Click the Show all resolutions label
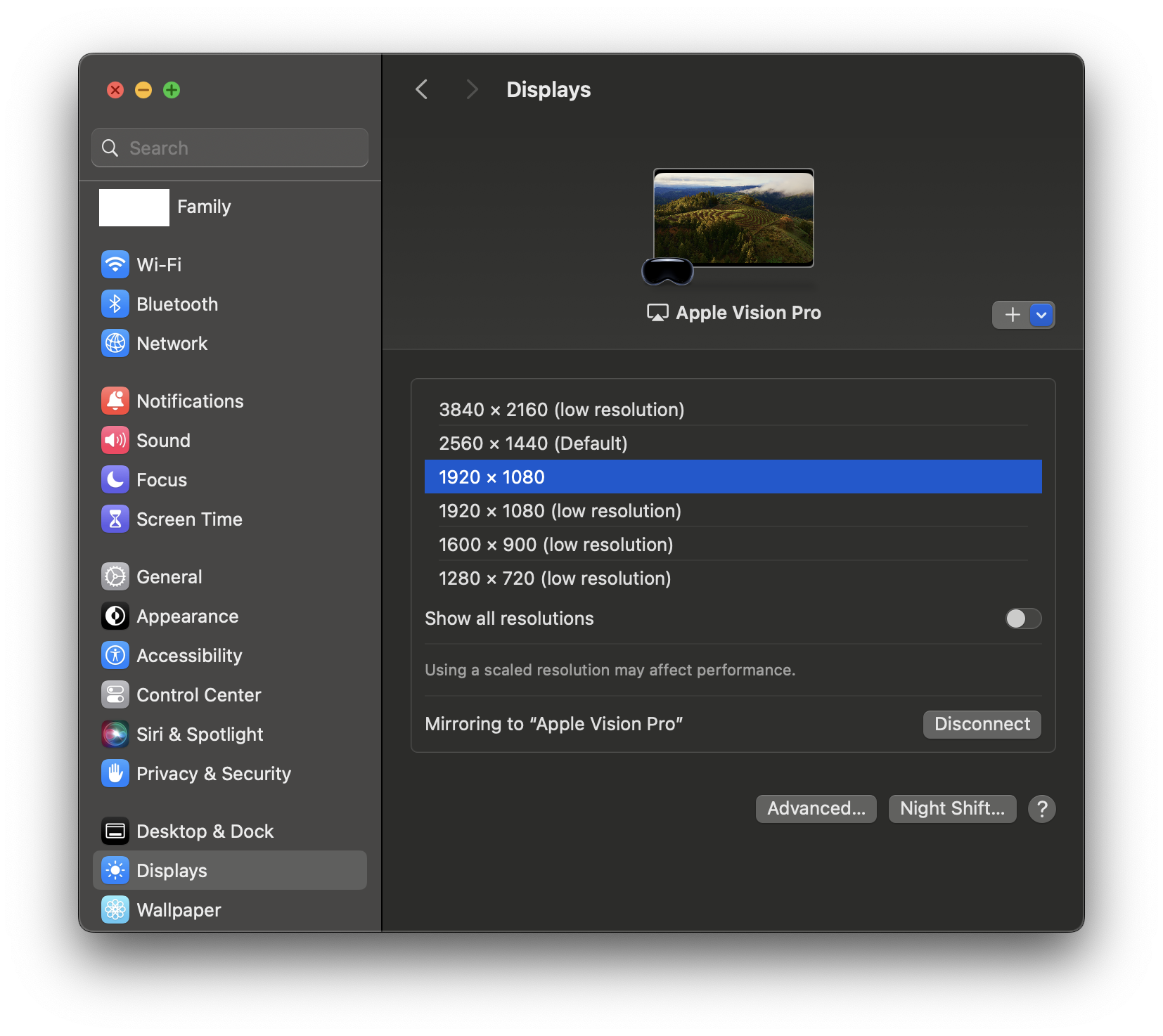1163x1036 pixels. 509,619
